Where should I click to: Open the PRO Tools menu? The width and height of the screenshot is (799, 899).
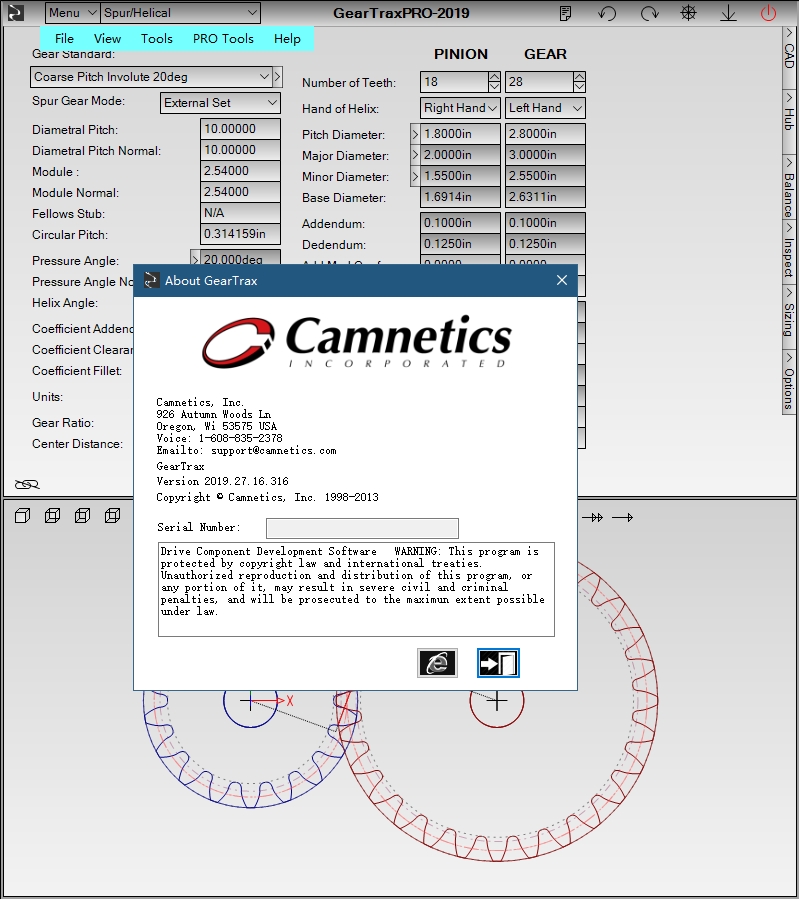tap(223, 38)
